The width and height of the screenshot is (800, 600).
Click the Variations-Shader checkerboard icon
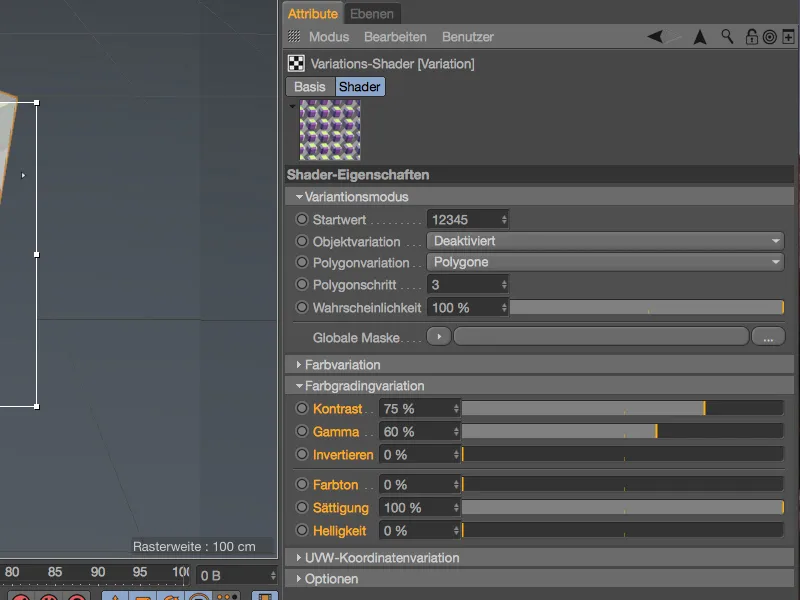coord(295,62)
